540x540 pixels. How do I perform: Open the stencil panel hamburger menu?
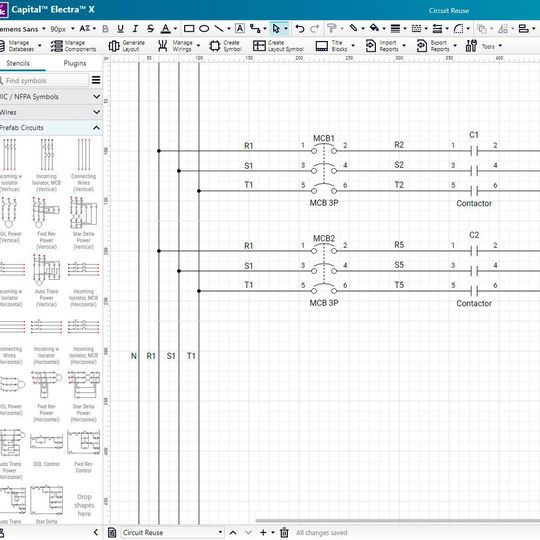point(96,80)
